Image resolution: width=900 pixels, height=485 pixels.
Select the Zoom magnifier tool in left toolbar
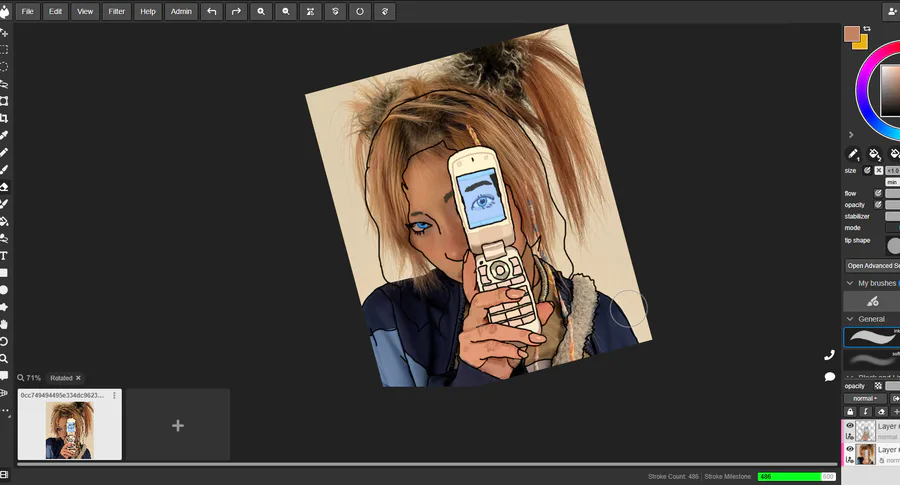pyautogui.click(x=3, y=359)
